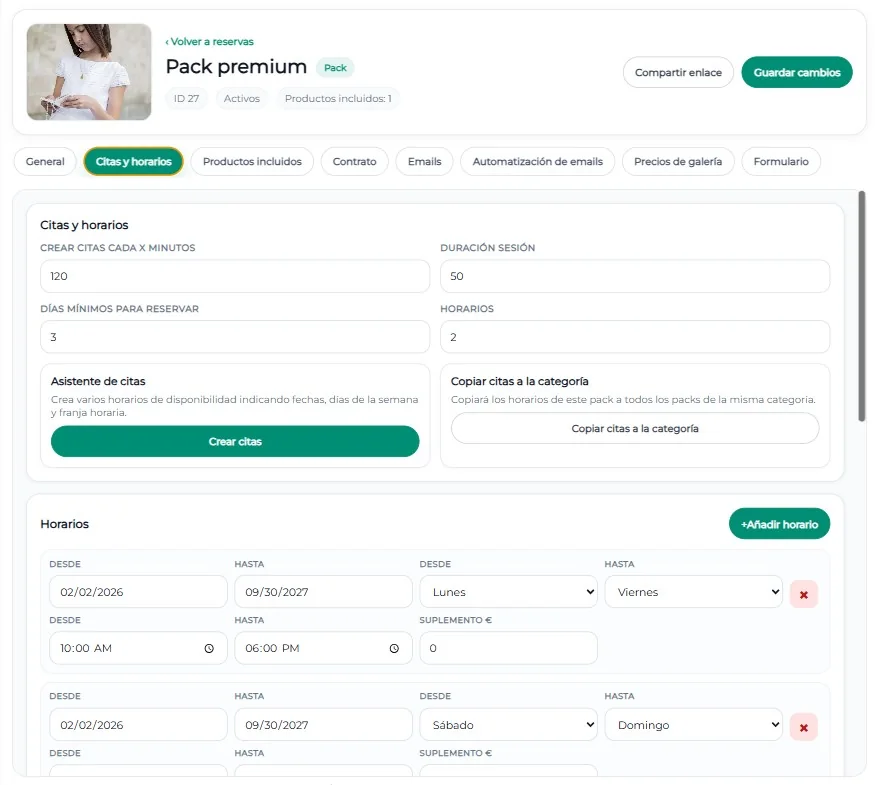Focus first schedule Suplemento € field

[508, 648]
